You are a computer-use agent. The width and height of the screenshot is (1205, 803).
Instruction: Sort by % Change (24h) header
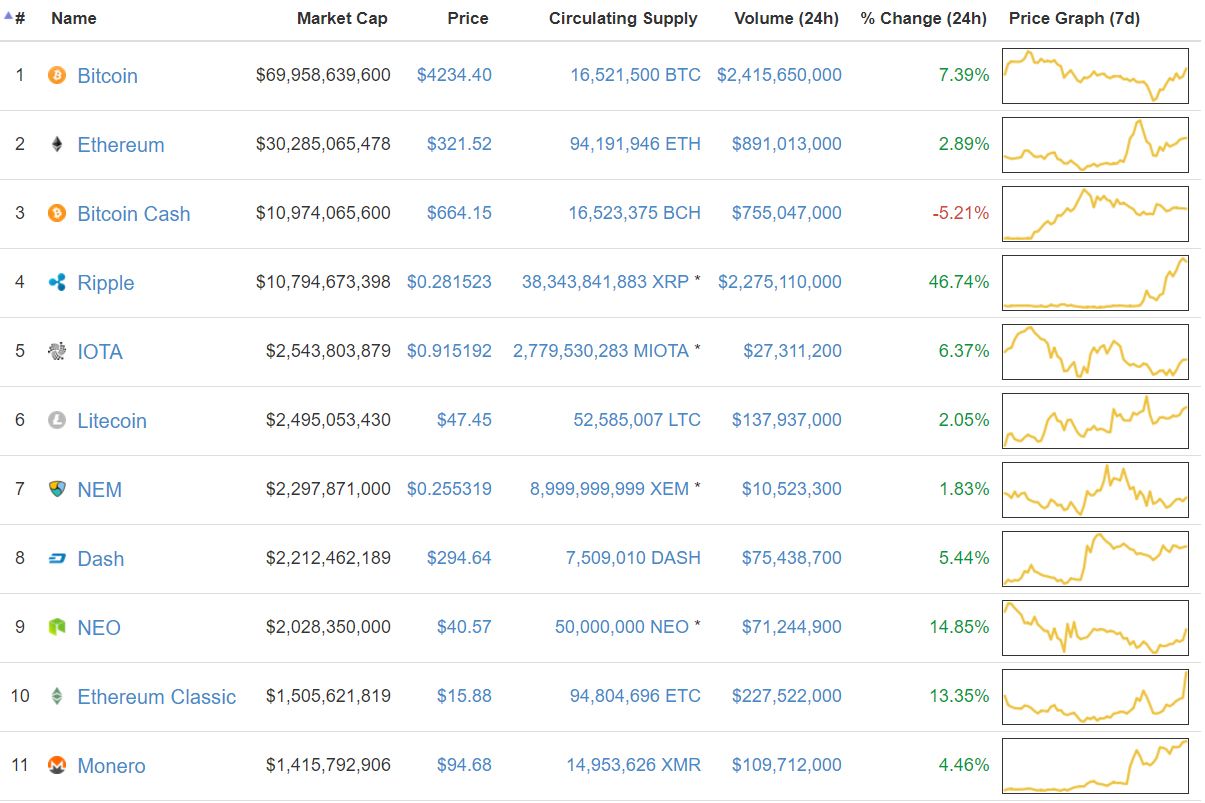pos(923,18)
